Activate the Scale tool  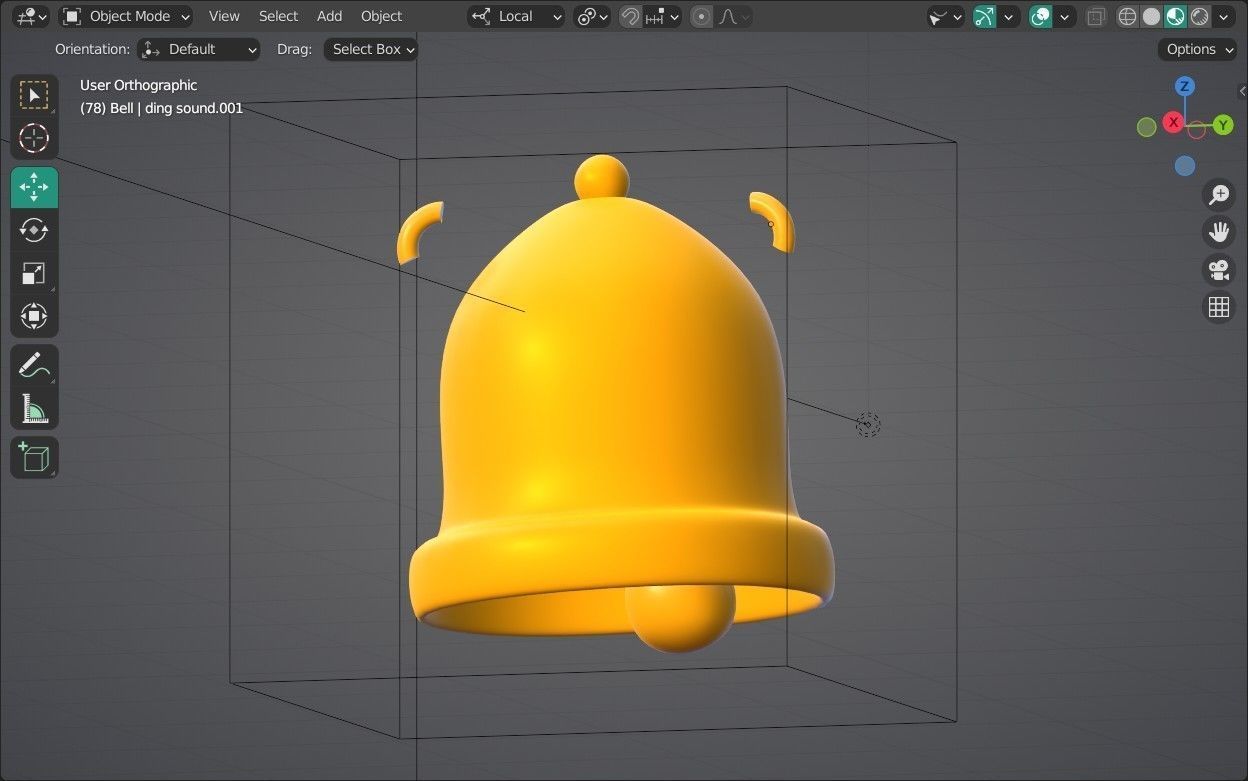pos(34,273)
